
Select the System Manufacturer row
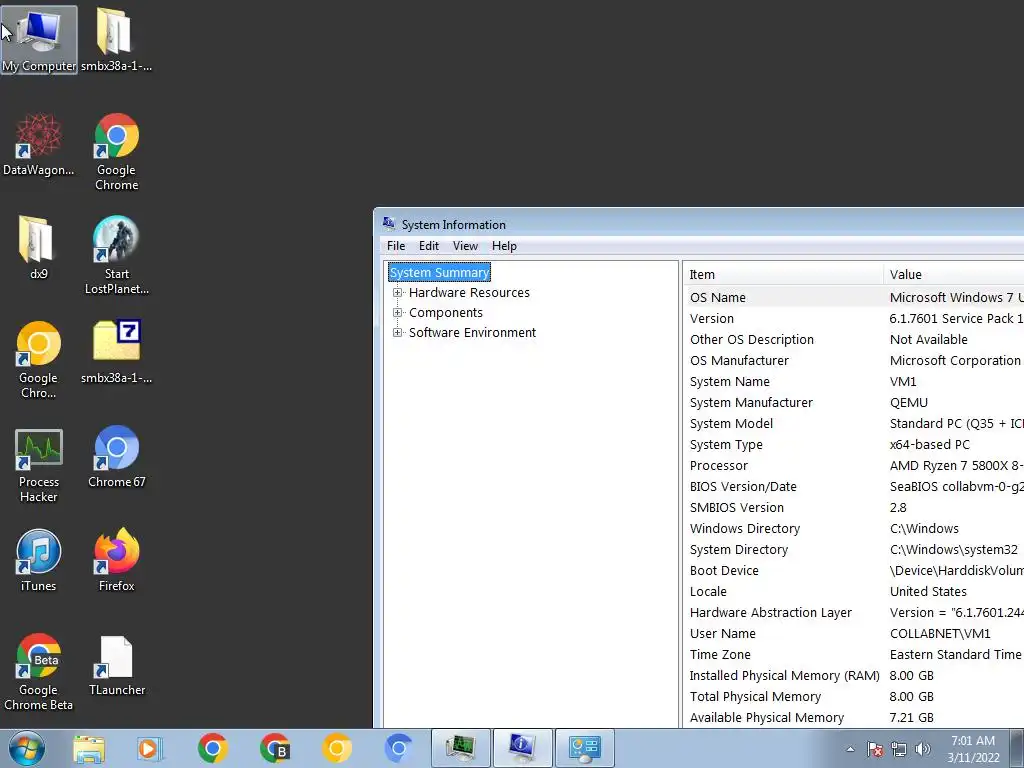click(x=854, y=402)
